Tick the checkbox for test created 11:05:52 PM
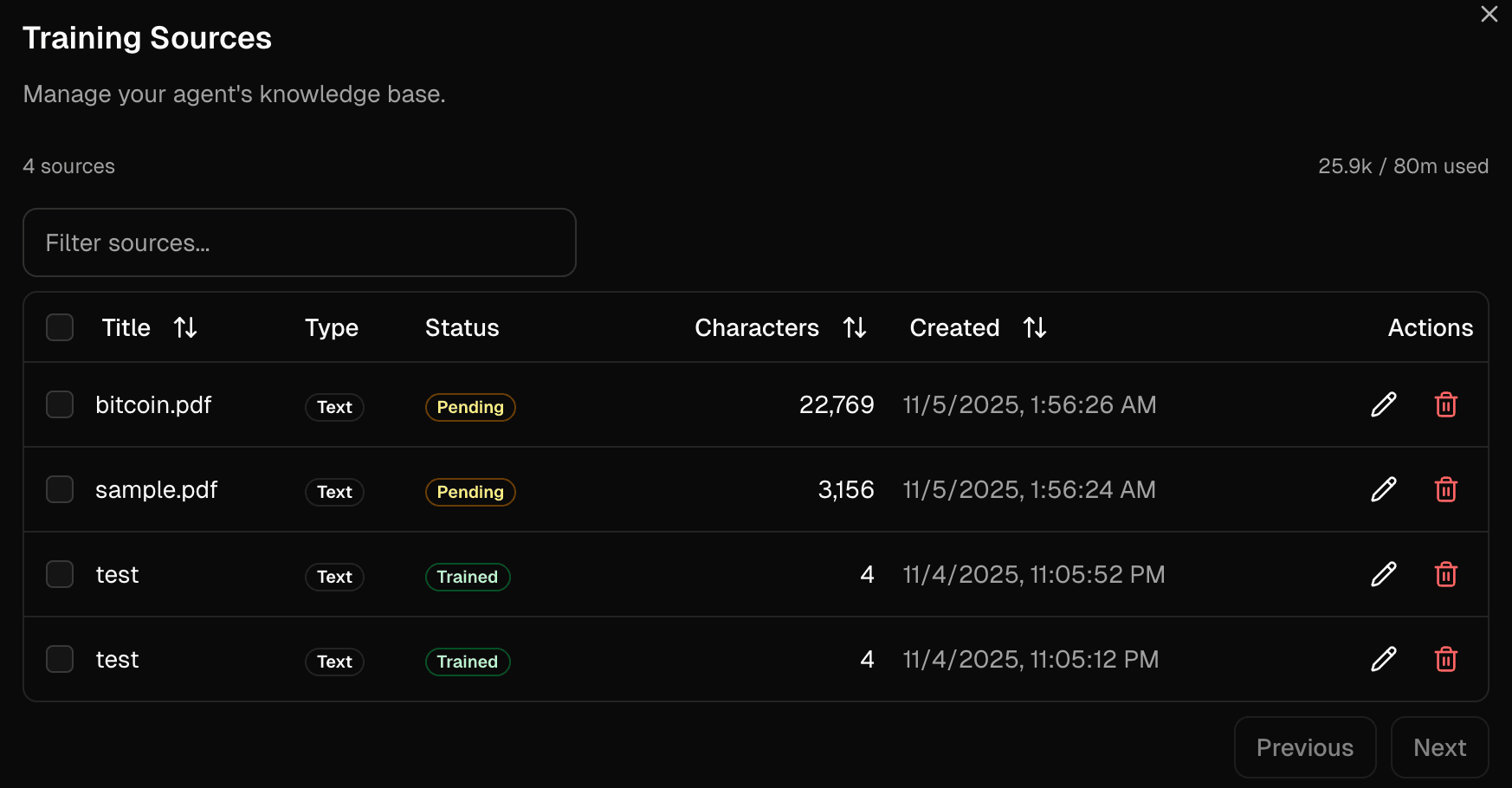Viewport: 1512px width, 788px height. click(x=60, y=574)
